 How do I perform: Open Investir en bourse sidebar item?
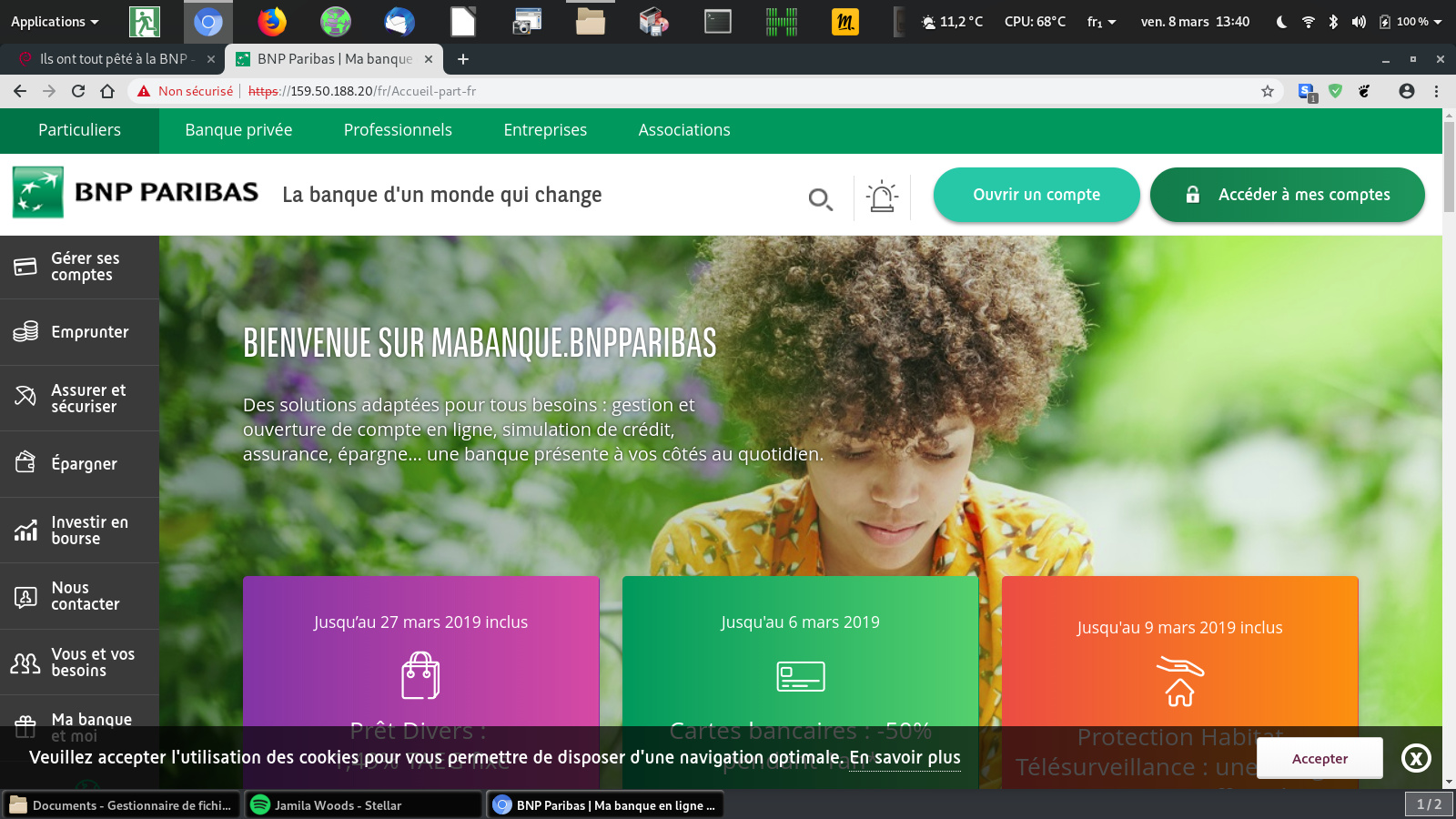pyautogui.click(x=79, y=531)
